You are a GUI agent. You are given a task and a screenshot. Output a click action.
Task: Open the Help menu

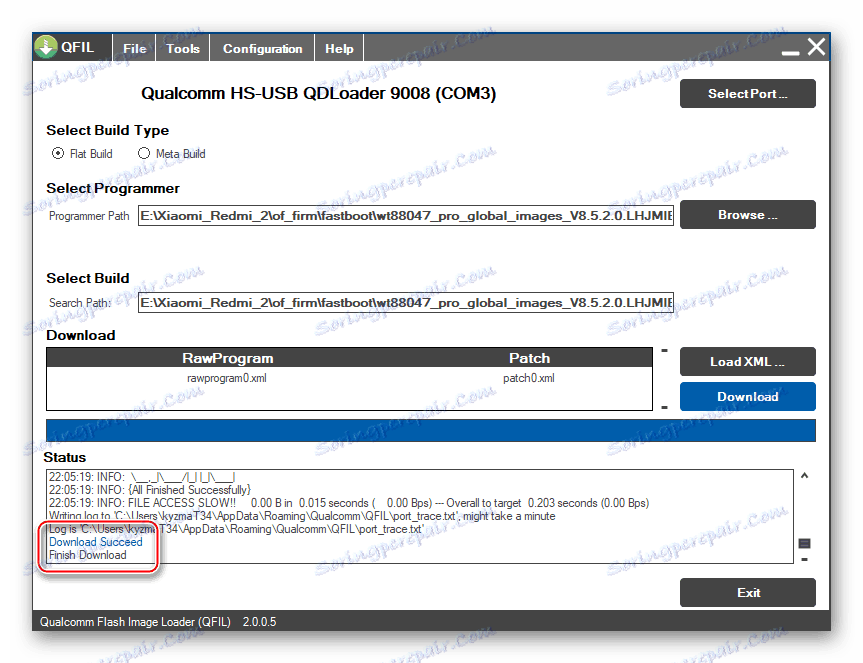coord(339,48)
